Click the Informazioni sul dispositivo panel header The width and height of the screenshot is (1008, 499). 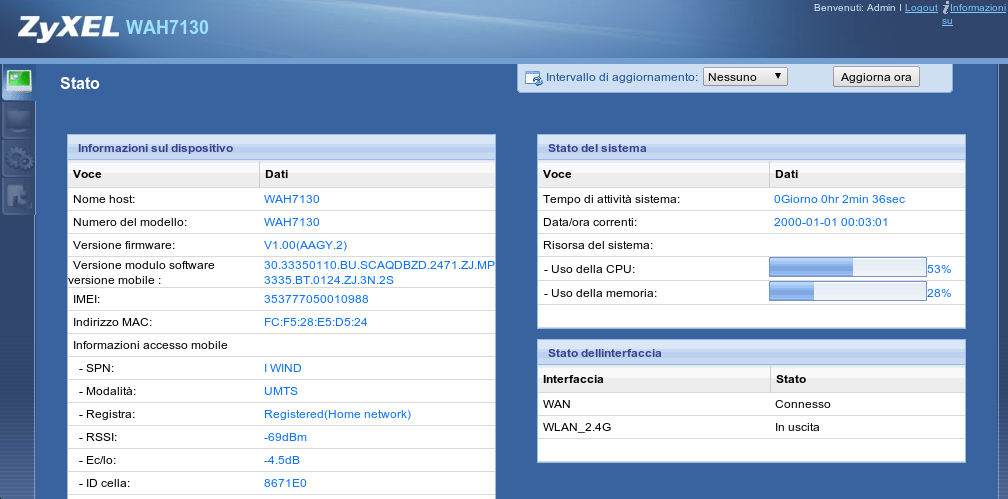(x=282, y=148)
